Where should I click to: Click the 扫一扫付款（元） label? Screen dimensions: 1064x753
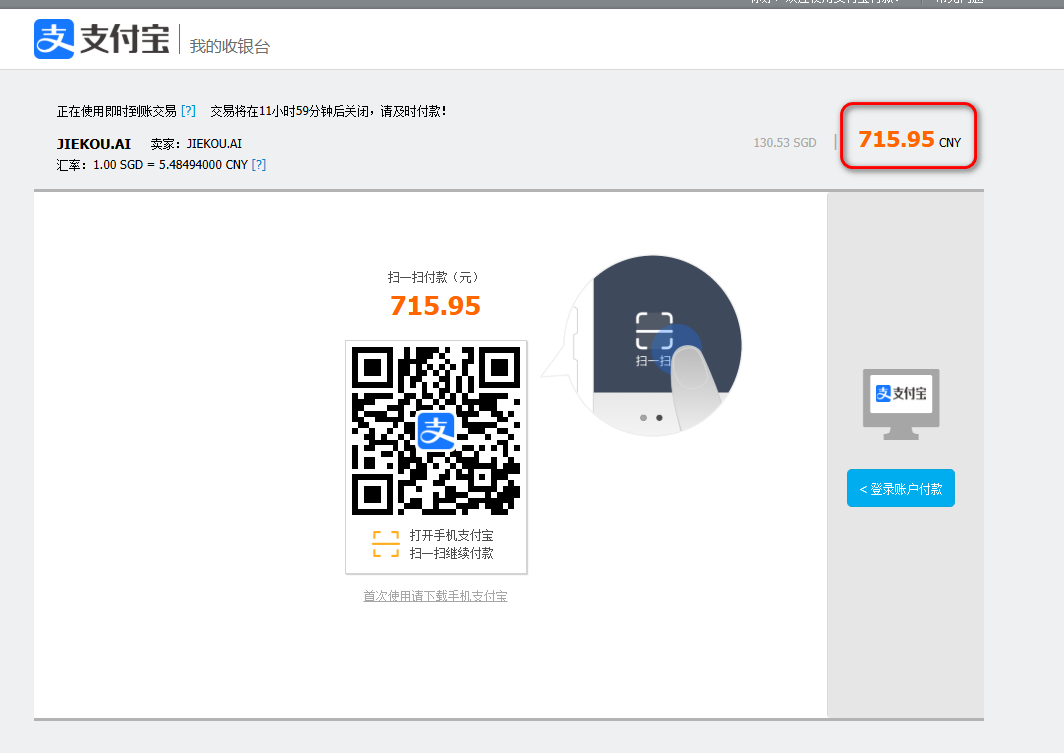(x=435, y=277)
